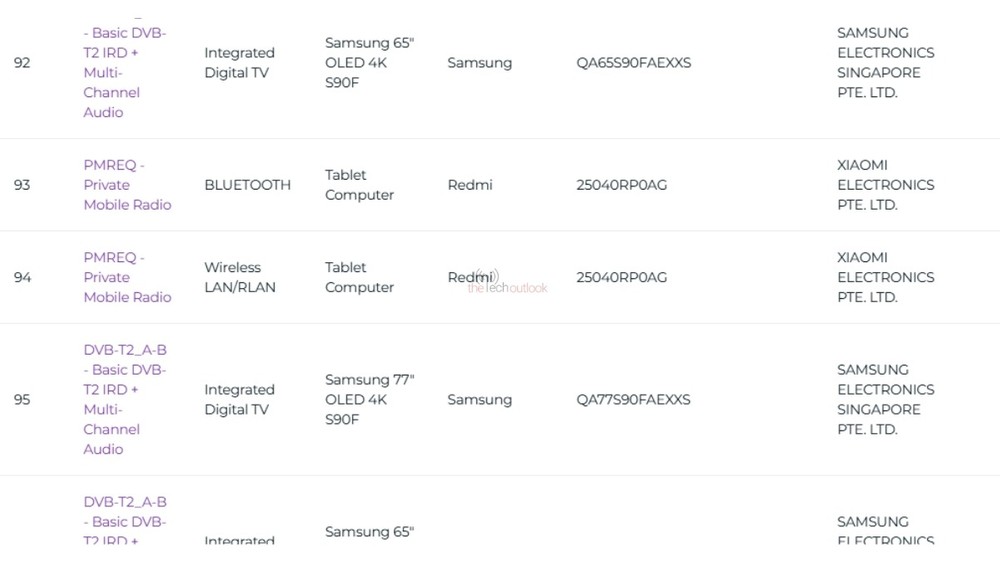This screenshot has width=1000, height=563.
Task: Open the PMREQ link in row 94
Action: pyautogui.click(x=127, y=277)
